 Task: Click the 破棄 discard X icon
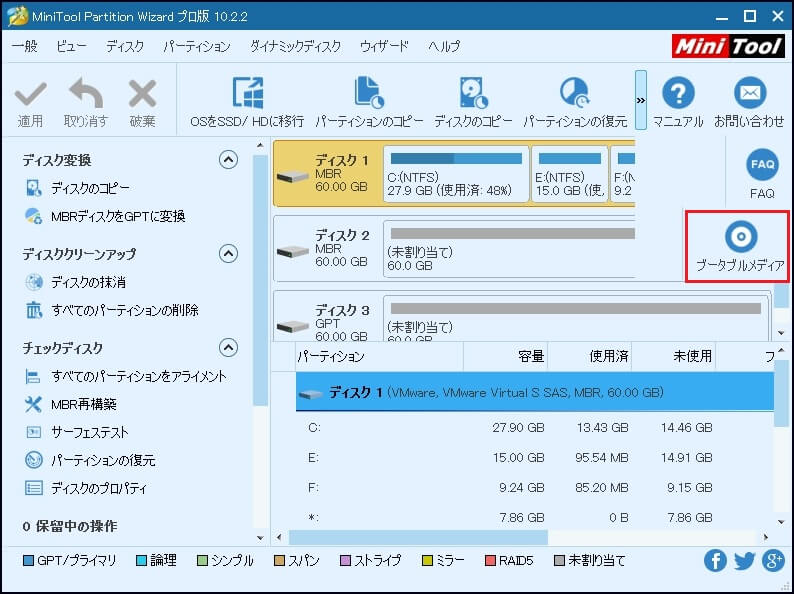[x=142, y=94]
